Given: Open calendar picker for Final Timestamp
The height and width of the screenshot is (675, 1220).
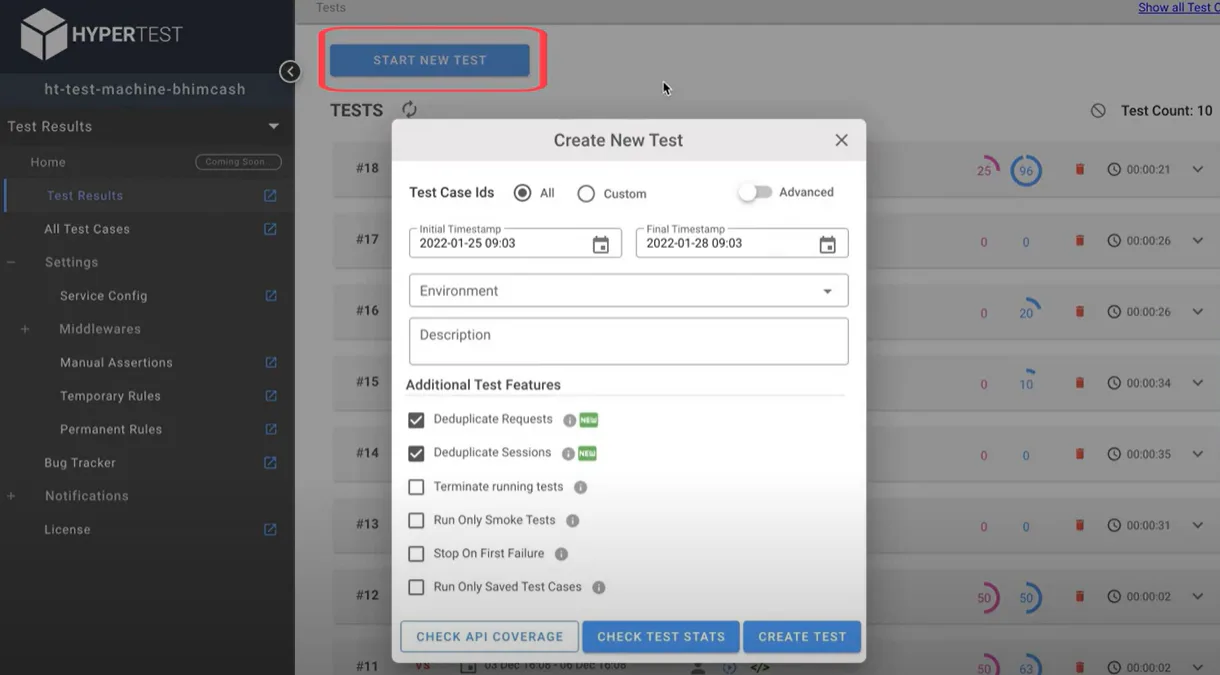Looking at the screenshot, I should click(827, 245).
